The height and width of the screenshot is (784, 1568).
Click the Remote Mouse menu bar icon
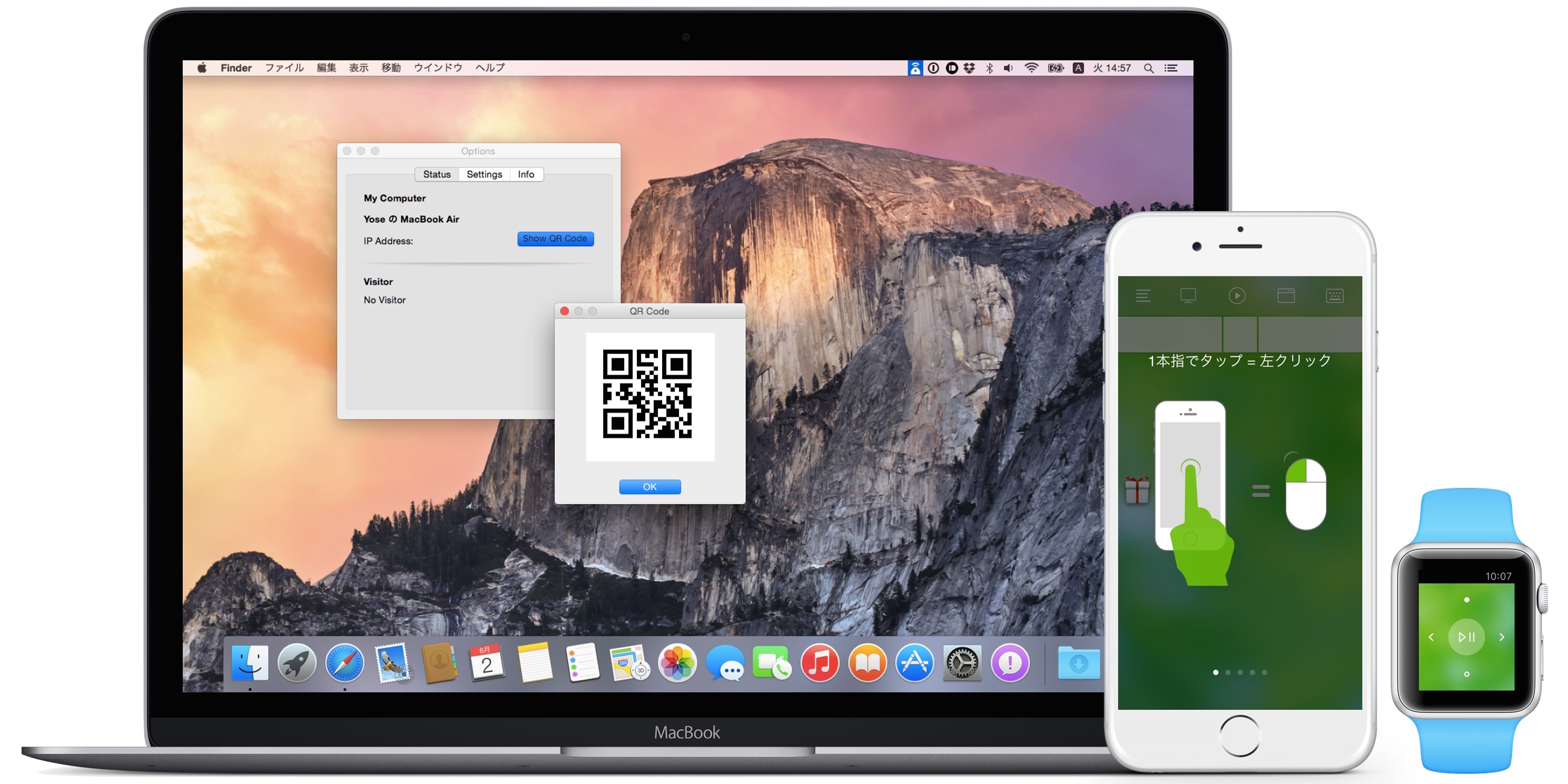pyautogui.click(x=915, y=68)
